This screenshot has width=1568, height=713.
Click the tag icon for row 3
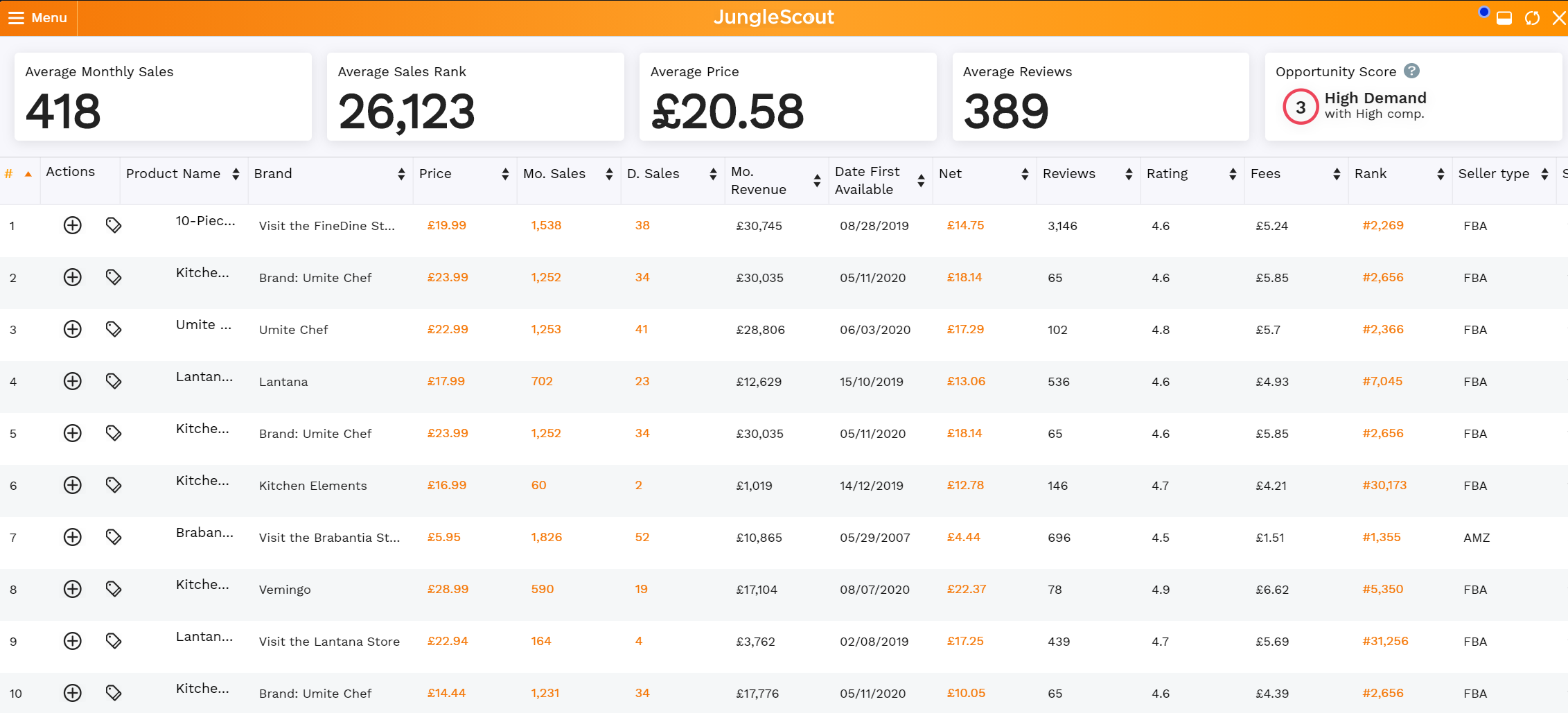coord(114,329)
